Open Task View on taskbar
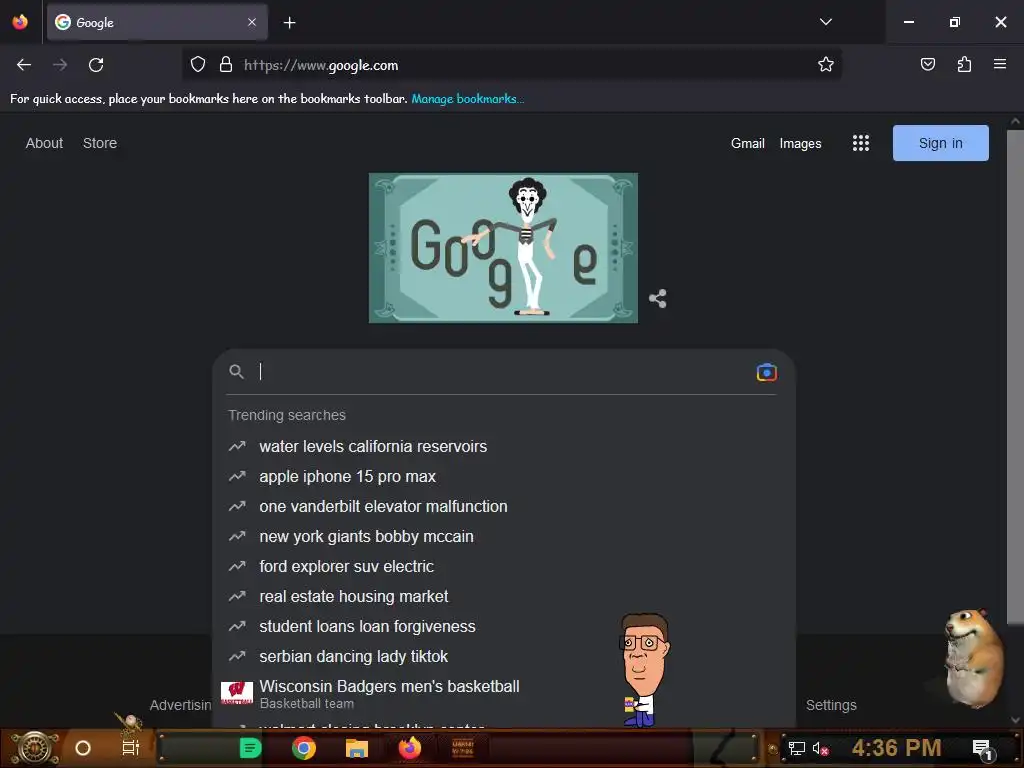This screenshot has width=1024, height=768. point(131,748)
